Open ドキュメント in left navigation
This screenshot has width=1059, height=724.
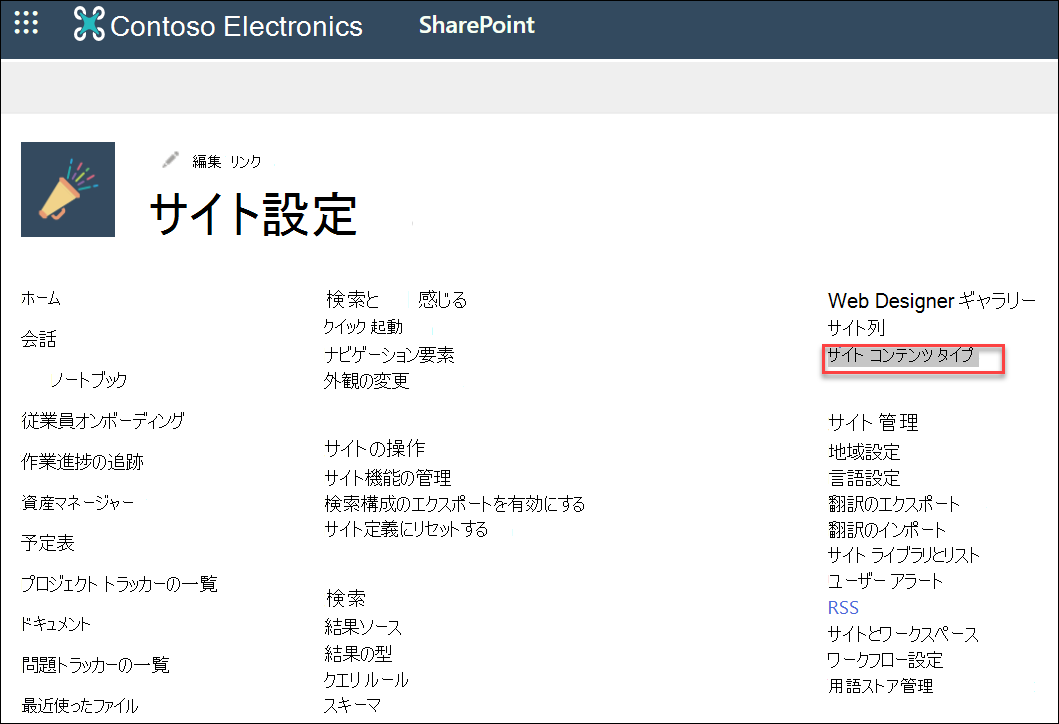pos(55,624)
